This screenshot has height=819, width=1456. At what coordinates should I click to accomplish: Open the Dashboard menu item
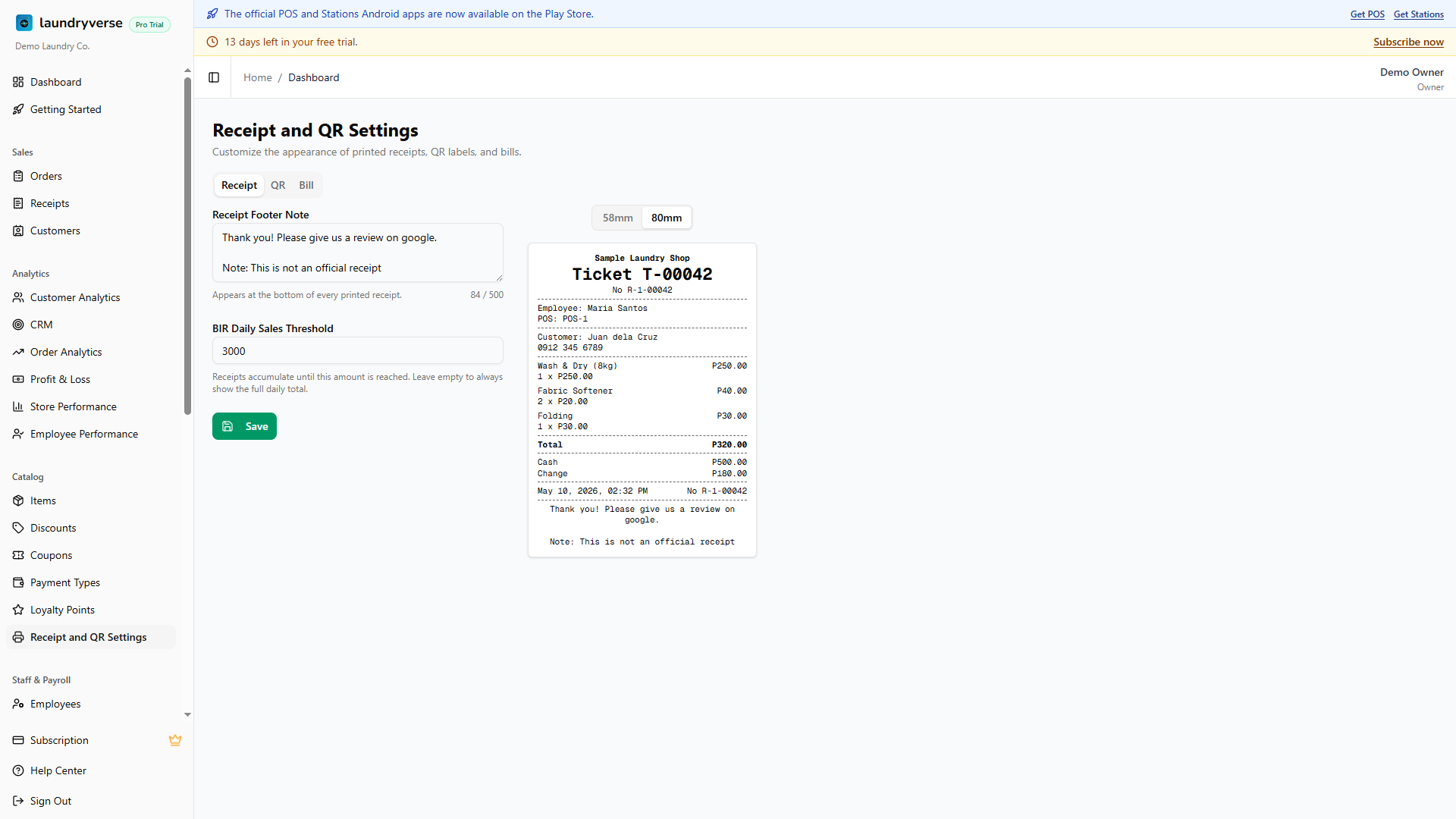(x=91, y=82)
